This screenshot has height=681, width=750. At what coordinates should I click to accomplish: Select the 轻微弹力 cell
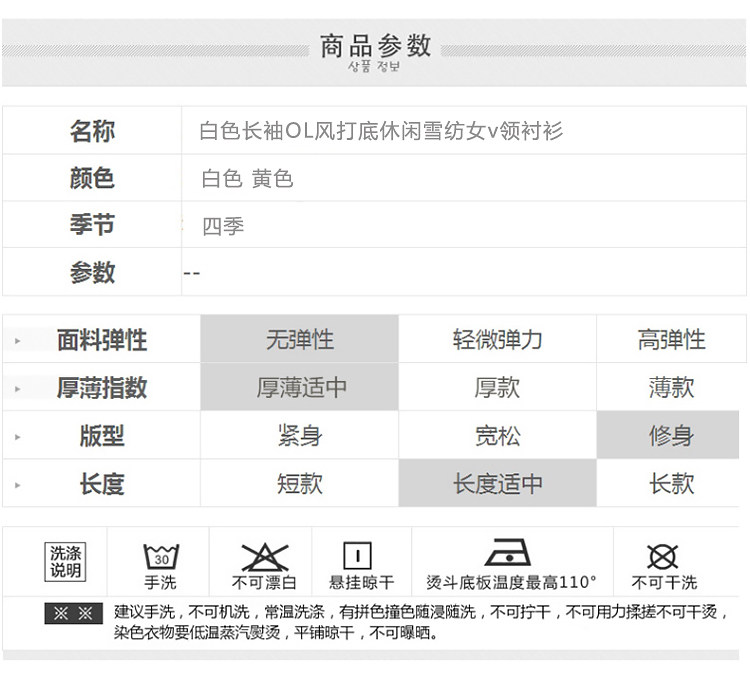click(497, 339)
